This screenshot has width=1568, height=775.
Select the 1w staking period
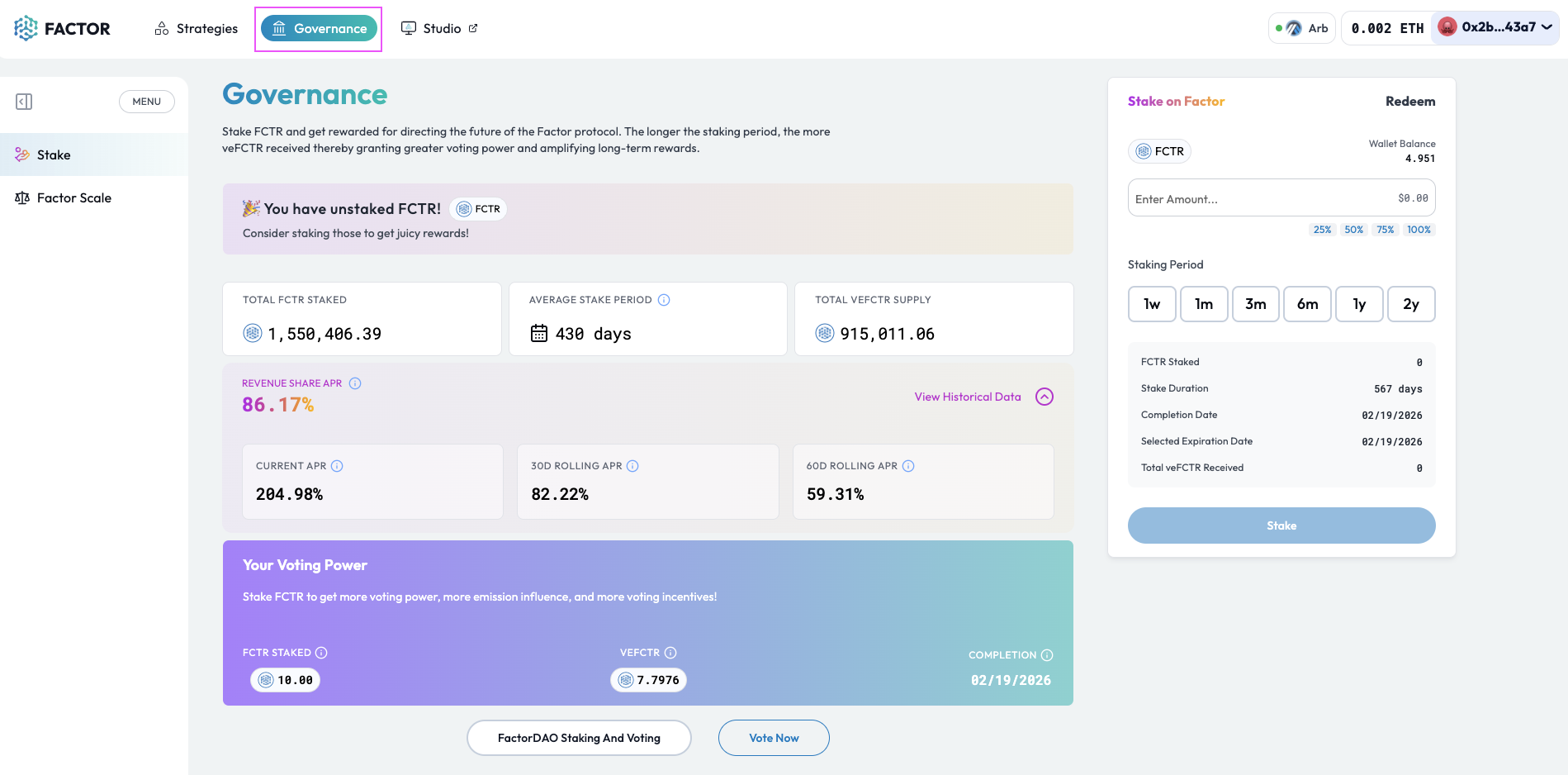pos(1152,304)
